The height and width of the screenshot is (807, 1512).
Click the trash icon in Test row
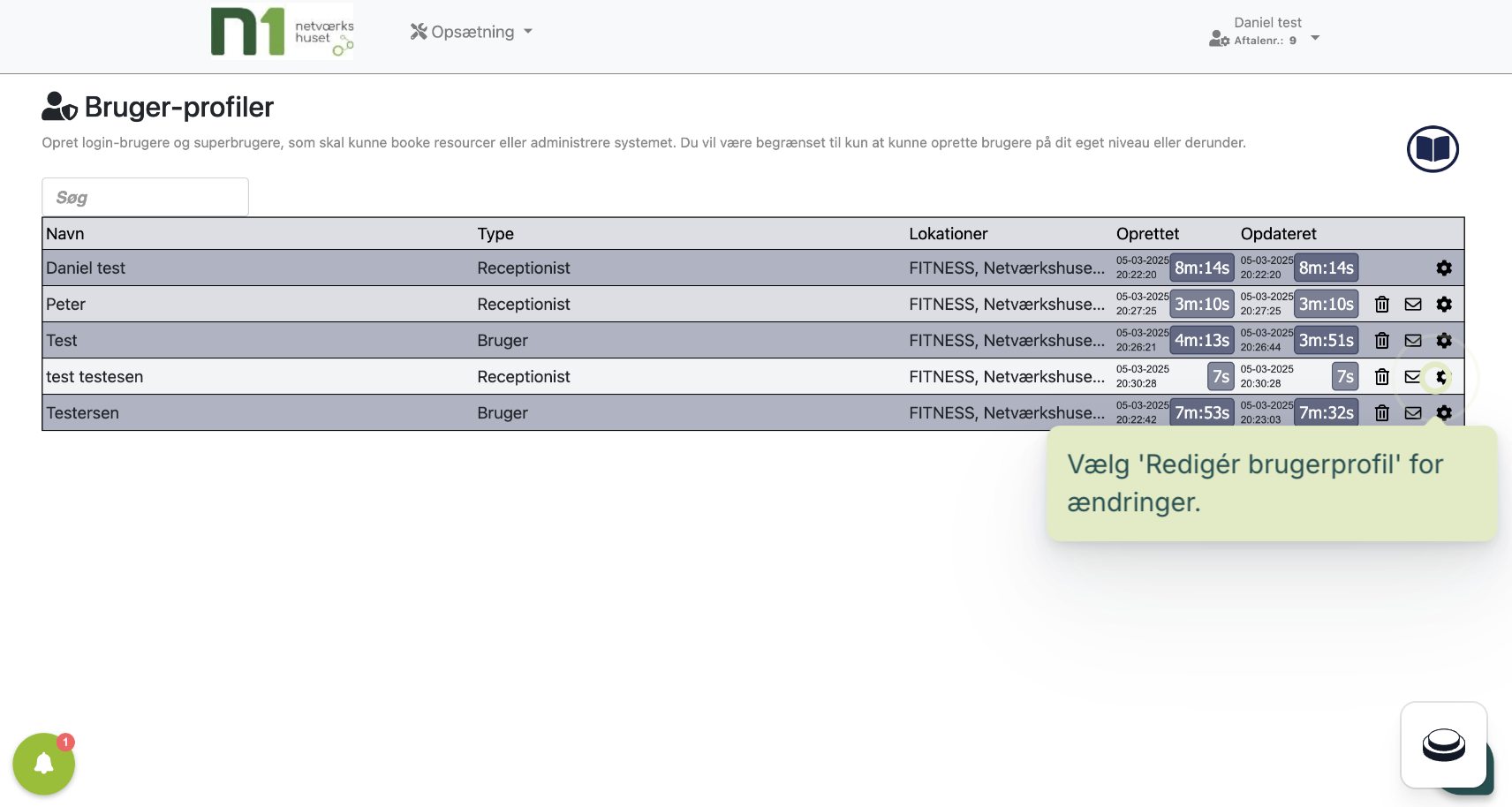[x=1382, y=340]
